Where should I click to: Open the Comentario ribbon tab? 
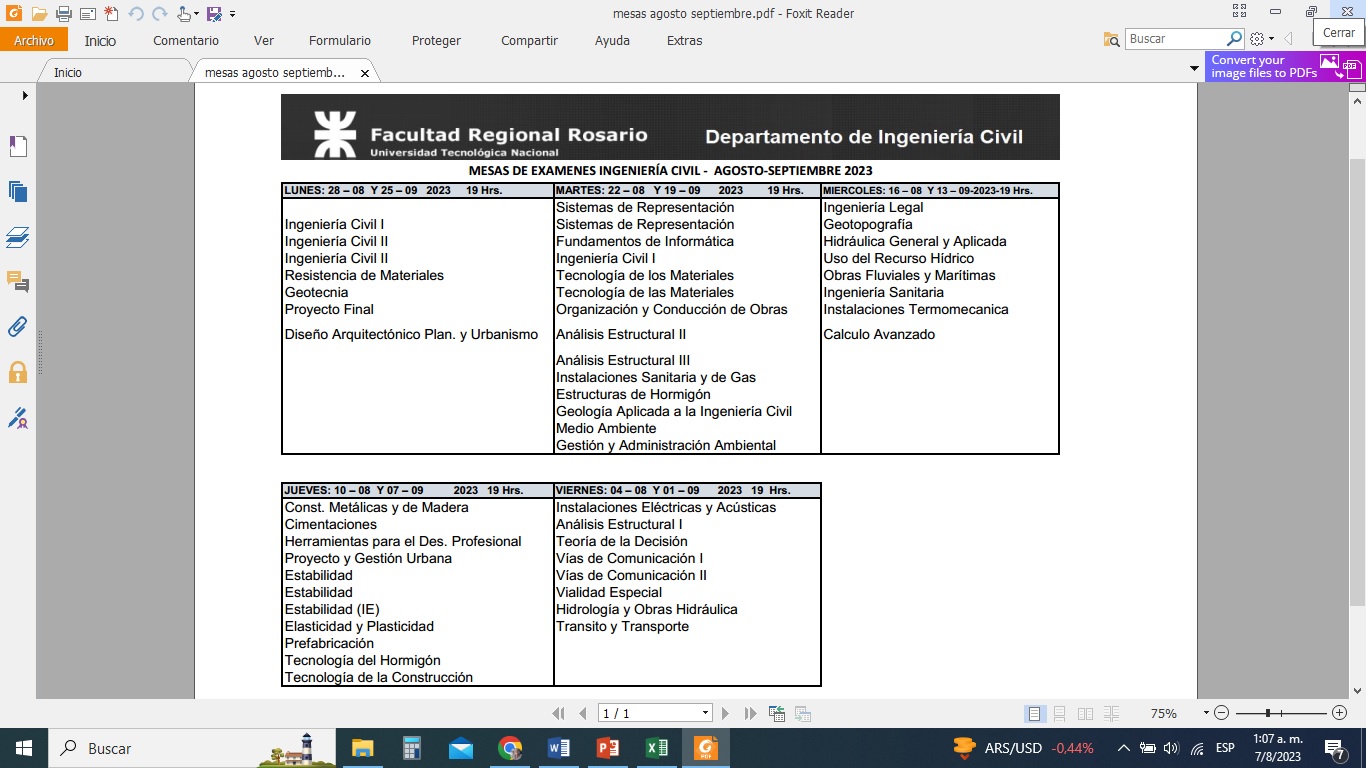click(x=186, y=41)
